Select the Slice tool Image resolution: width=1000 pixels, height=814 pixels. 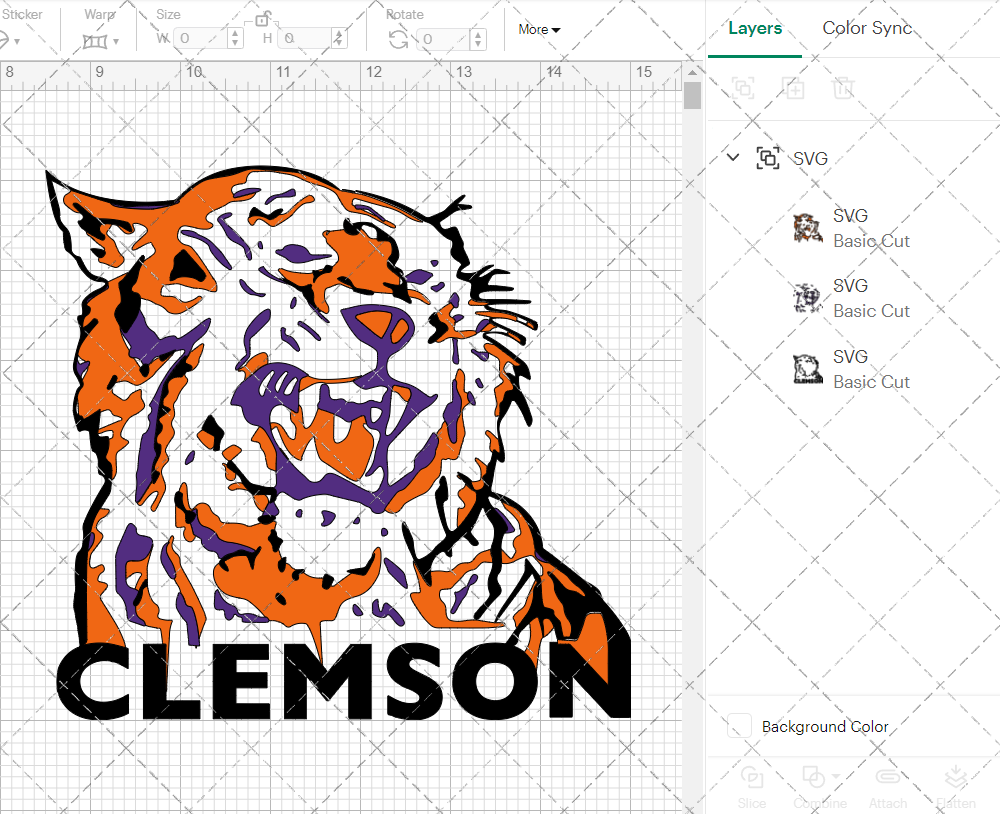752,785
